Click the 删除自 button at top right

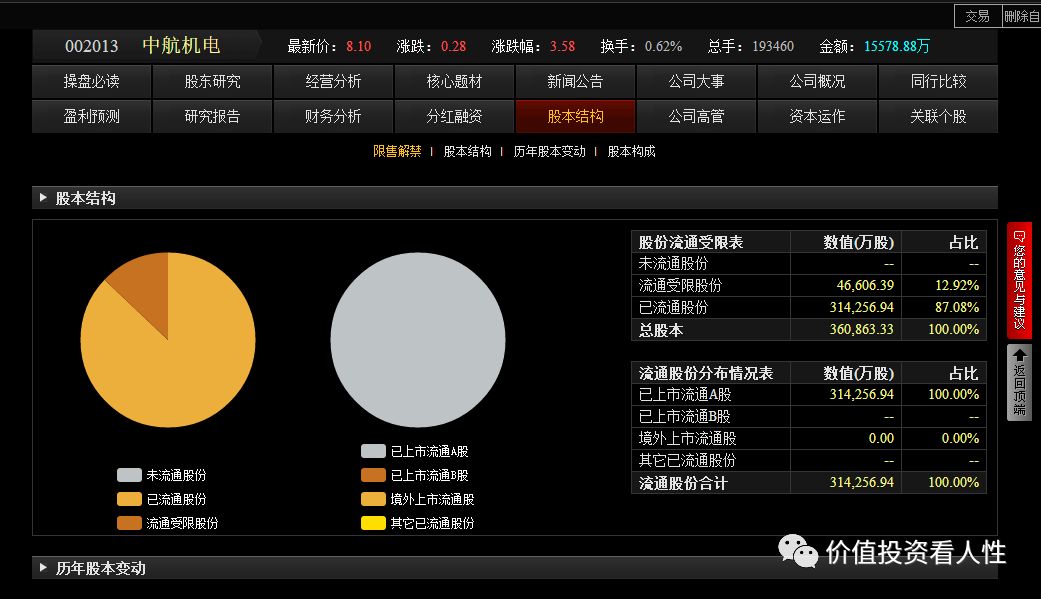[x=1021, y=16]
